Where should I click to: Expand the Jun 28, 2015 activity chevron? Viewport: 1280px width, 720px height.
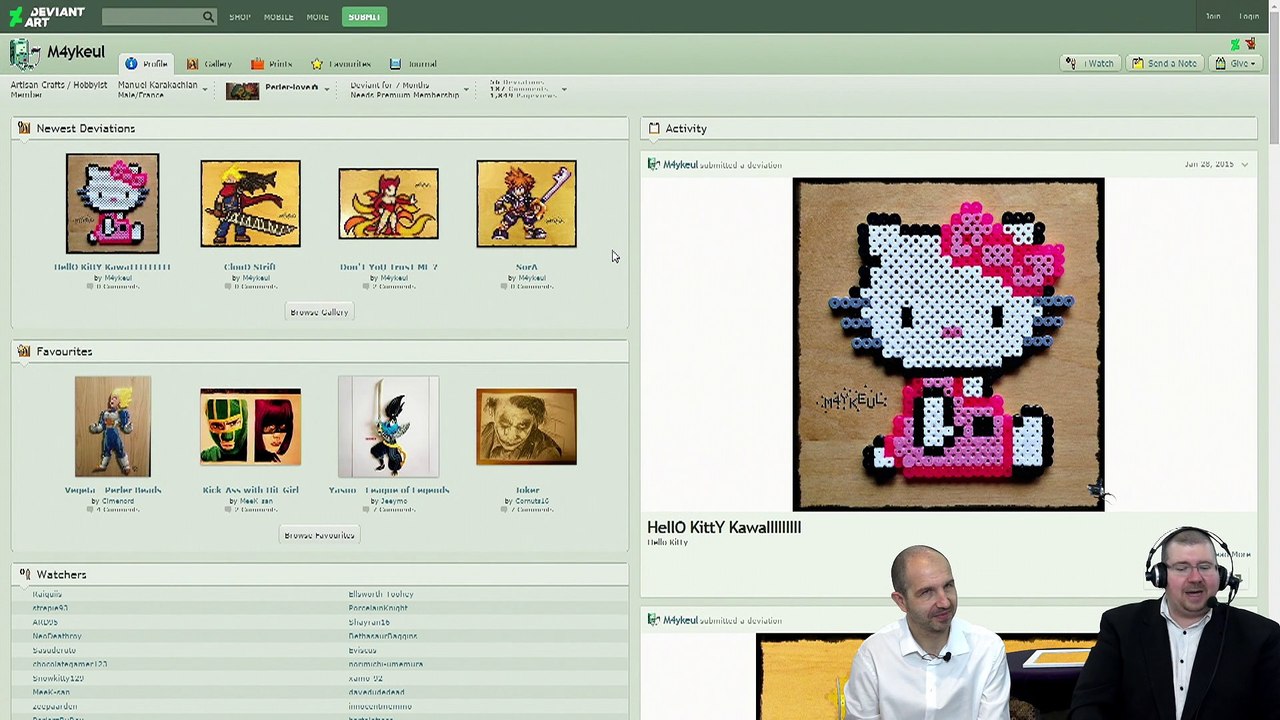[1245, 164]
